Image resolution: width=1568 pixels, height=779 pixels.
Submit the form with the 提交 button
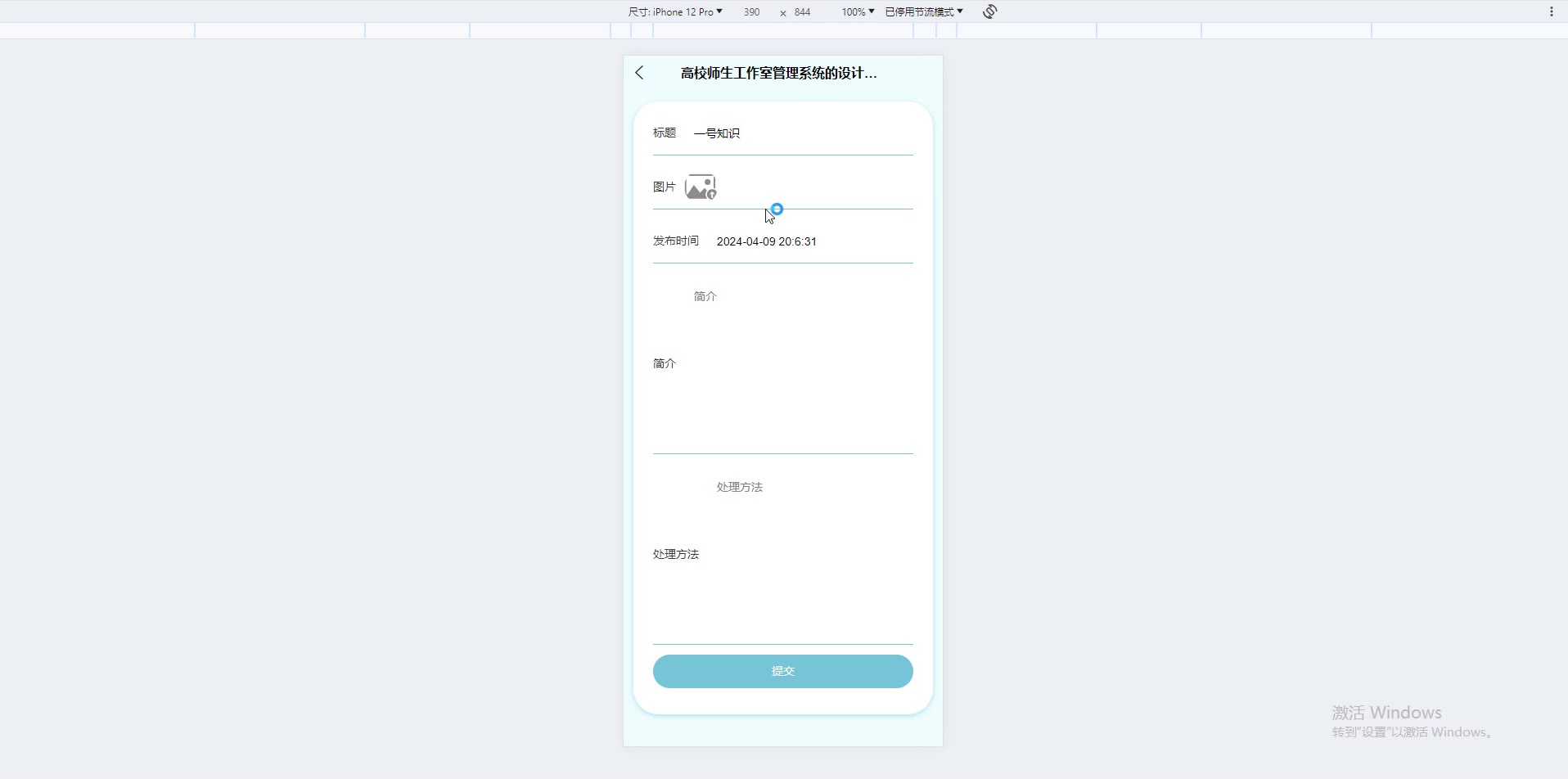(783, 671)
